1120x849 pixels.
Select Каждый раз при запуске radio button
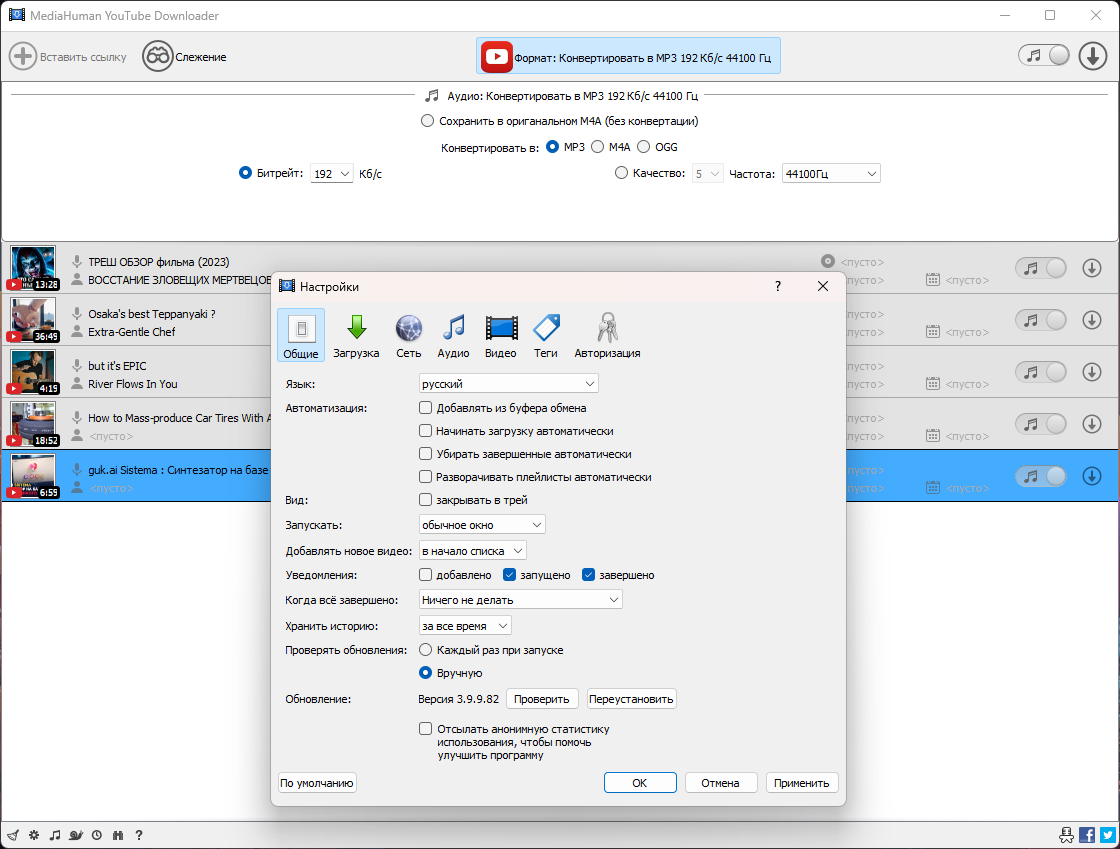(x=426, y=650)
